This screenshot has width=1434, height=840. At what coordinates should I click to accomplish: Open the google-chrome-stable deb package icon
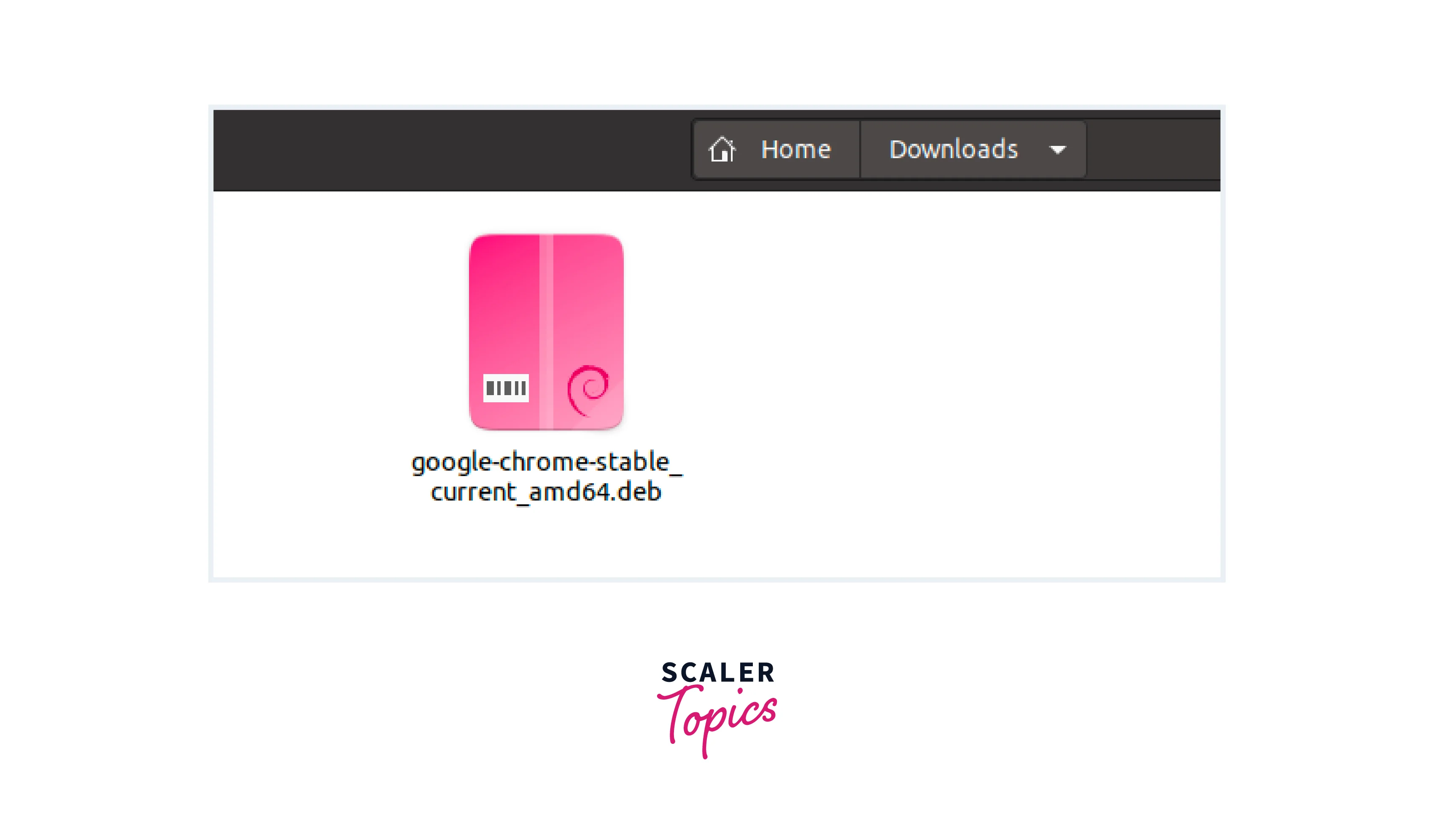click(546, 331)
